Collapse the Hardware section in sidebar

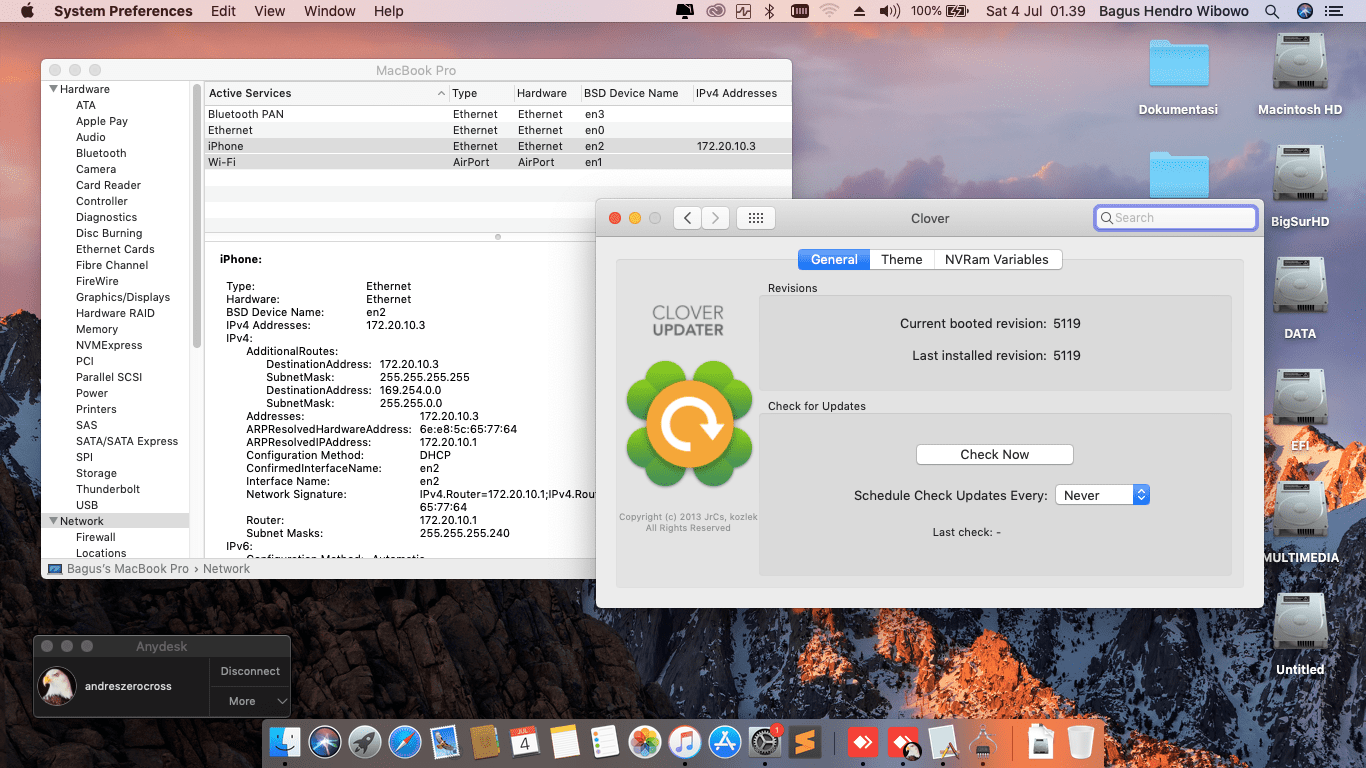tap(53, 89)
